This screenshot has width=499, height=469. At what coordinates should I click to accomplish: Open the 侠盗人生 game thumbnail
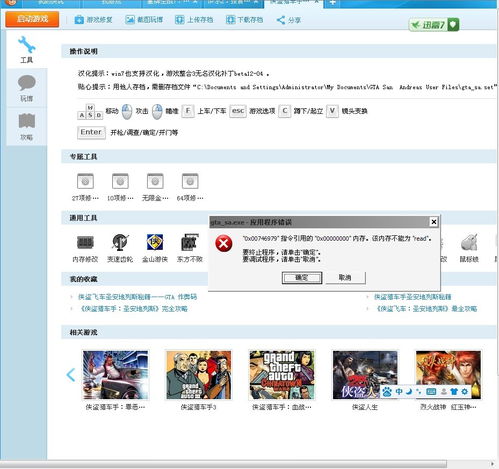click(x=365, y=375)
